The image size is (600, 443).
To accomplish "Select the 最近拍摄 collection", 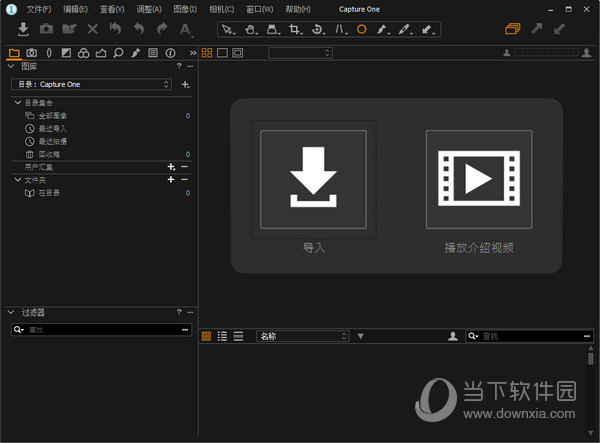I will 103,142.
